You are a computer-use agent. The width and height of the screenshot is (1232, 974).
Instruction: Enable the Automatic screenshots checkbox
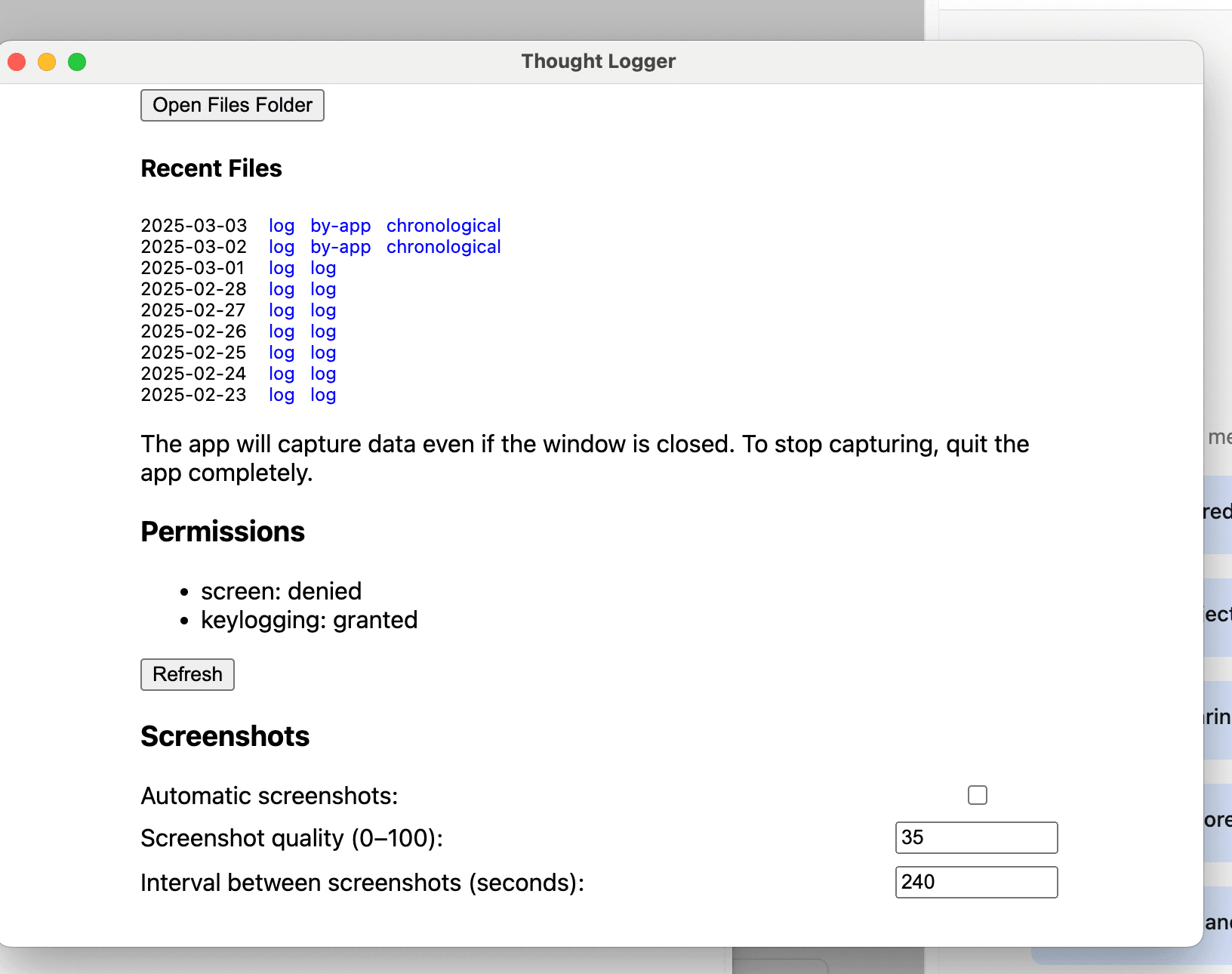pos(978,795)
